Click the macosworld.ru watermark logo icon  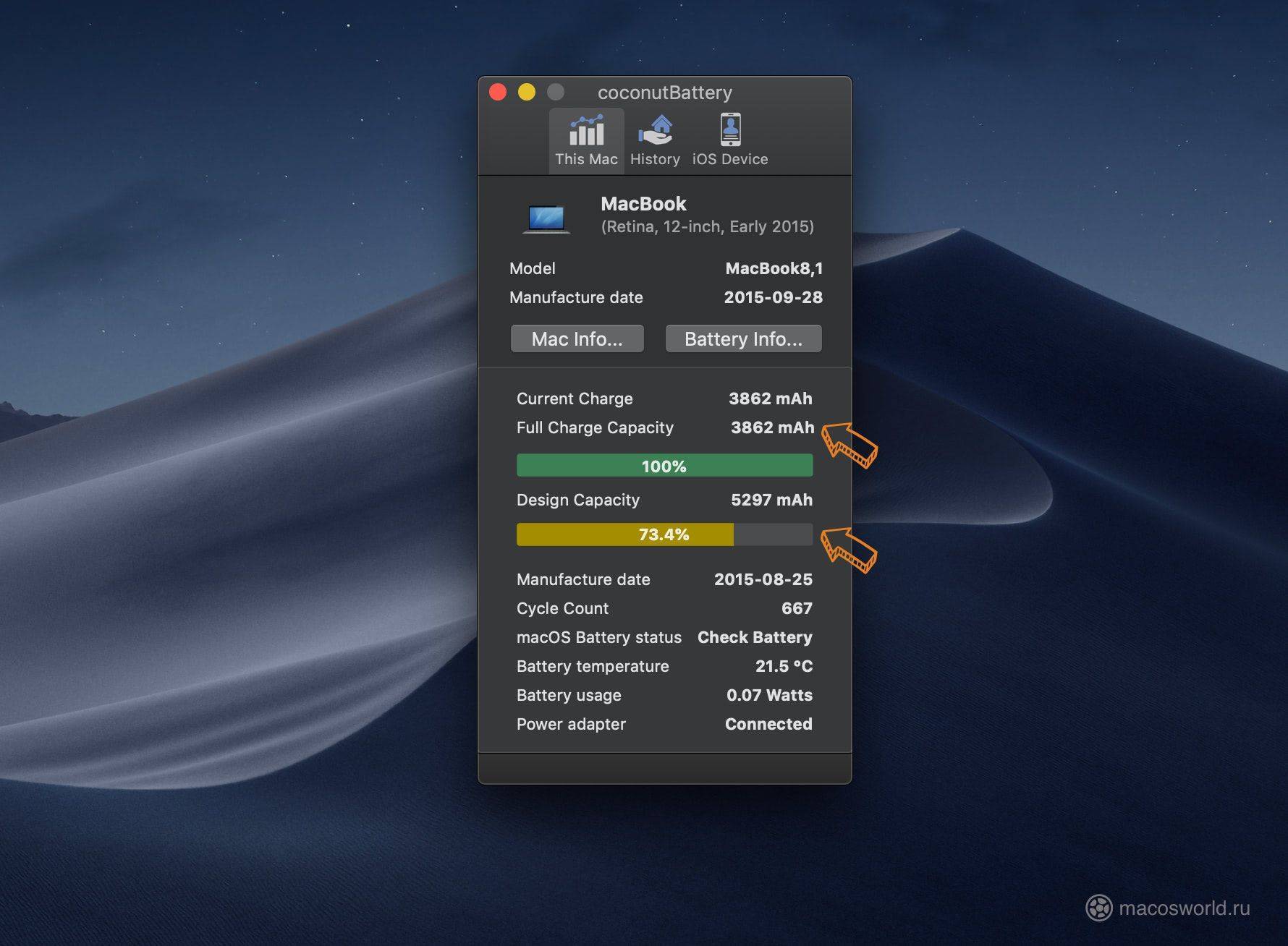(1098, 908)
